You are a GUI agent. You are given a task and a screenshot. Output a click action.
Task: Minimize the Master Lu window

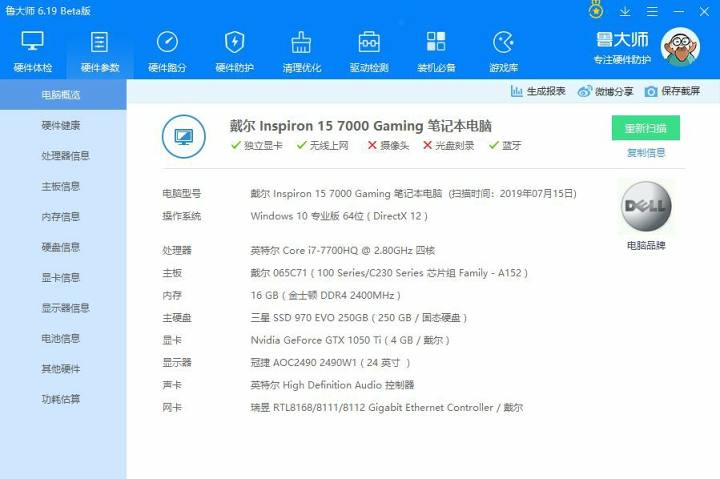[679, 11]
